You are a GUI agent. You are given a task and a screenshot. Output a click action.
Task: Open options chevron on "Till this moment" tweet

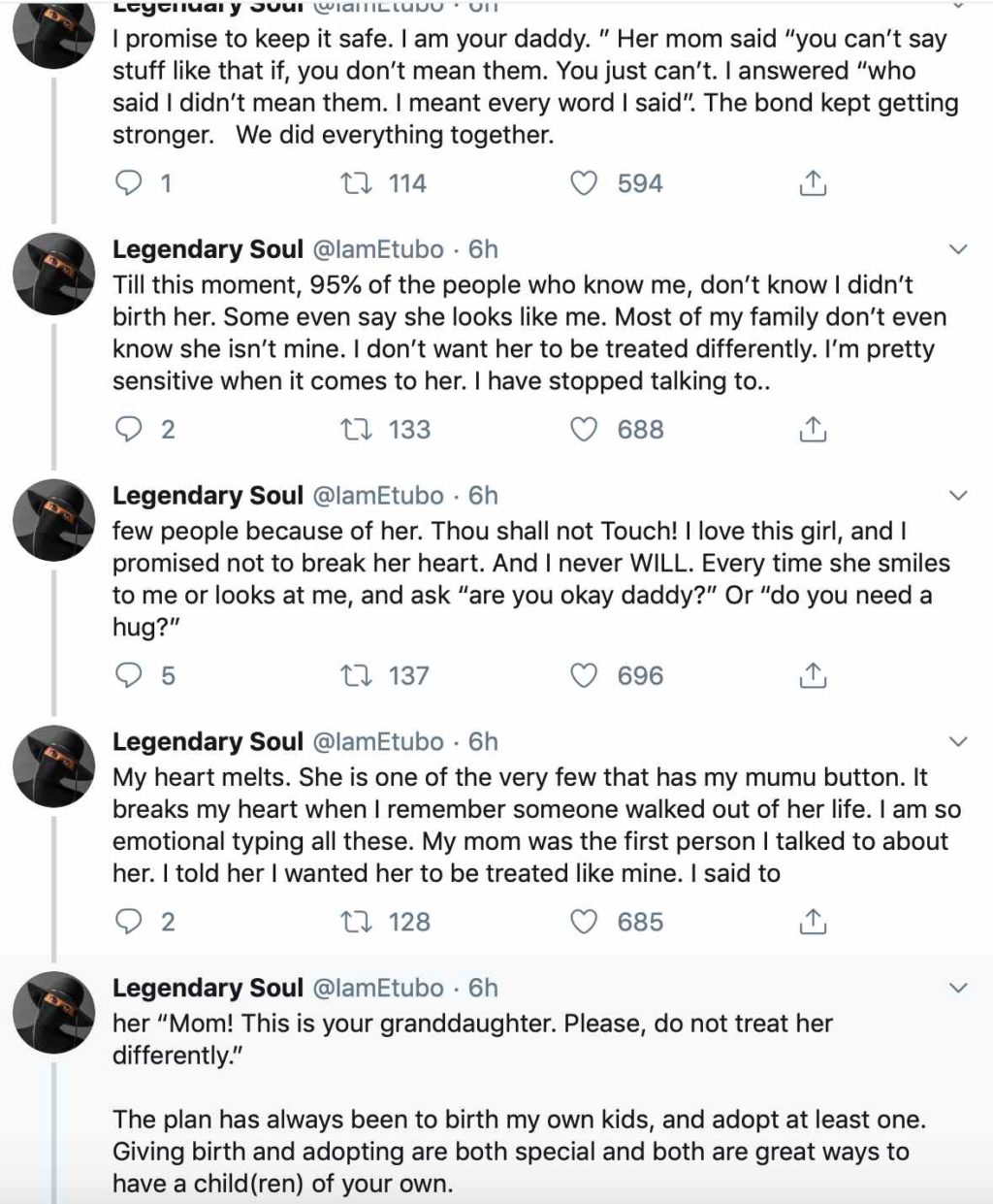[x=958, y=250]
